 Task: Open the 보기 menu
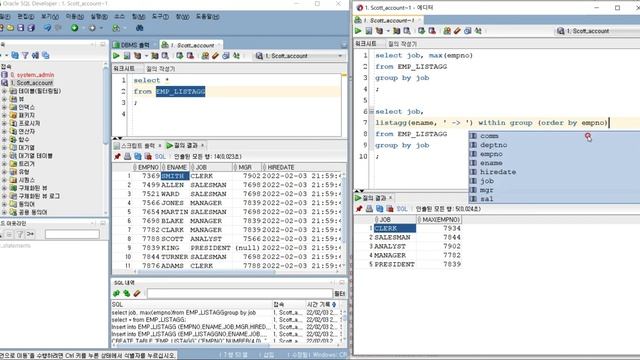[50, 17]
